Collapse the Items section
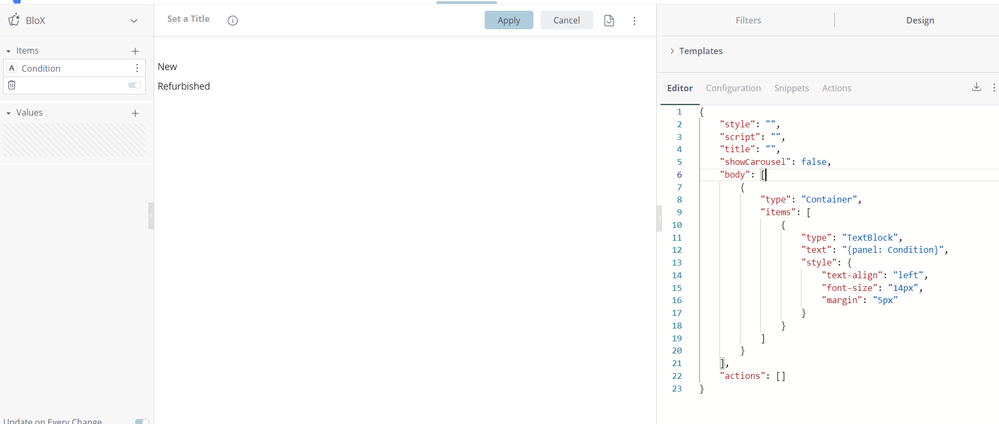Screen dimensions: 999x424 [9, 51]
